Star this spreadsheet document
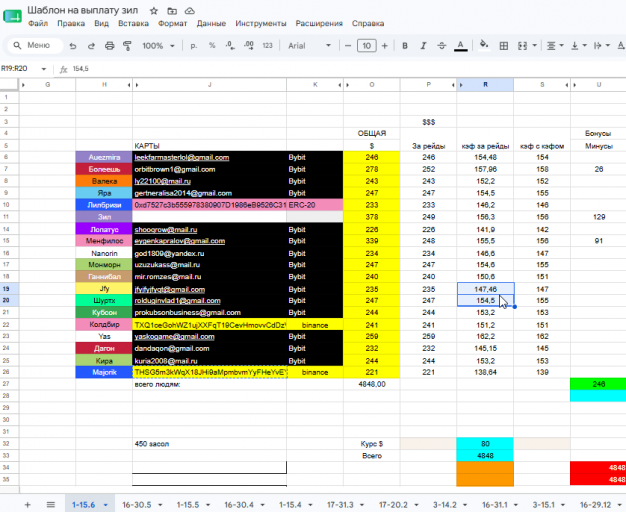 tap(154, 11)
